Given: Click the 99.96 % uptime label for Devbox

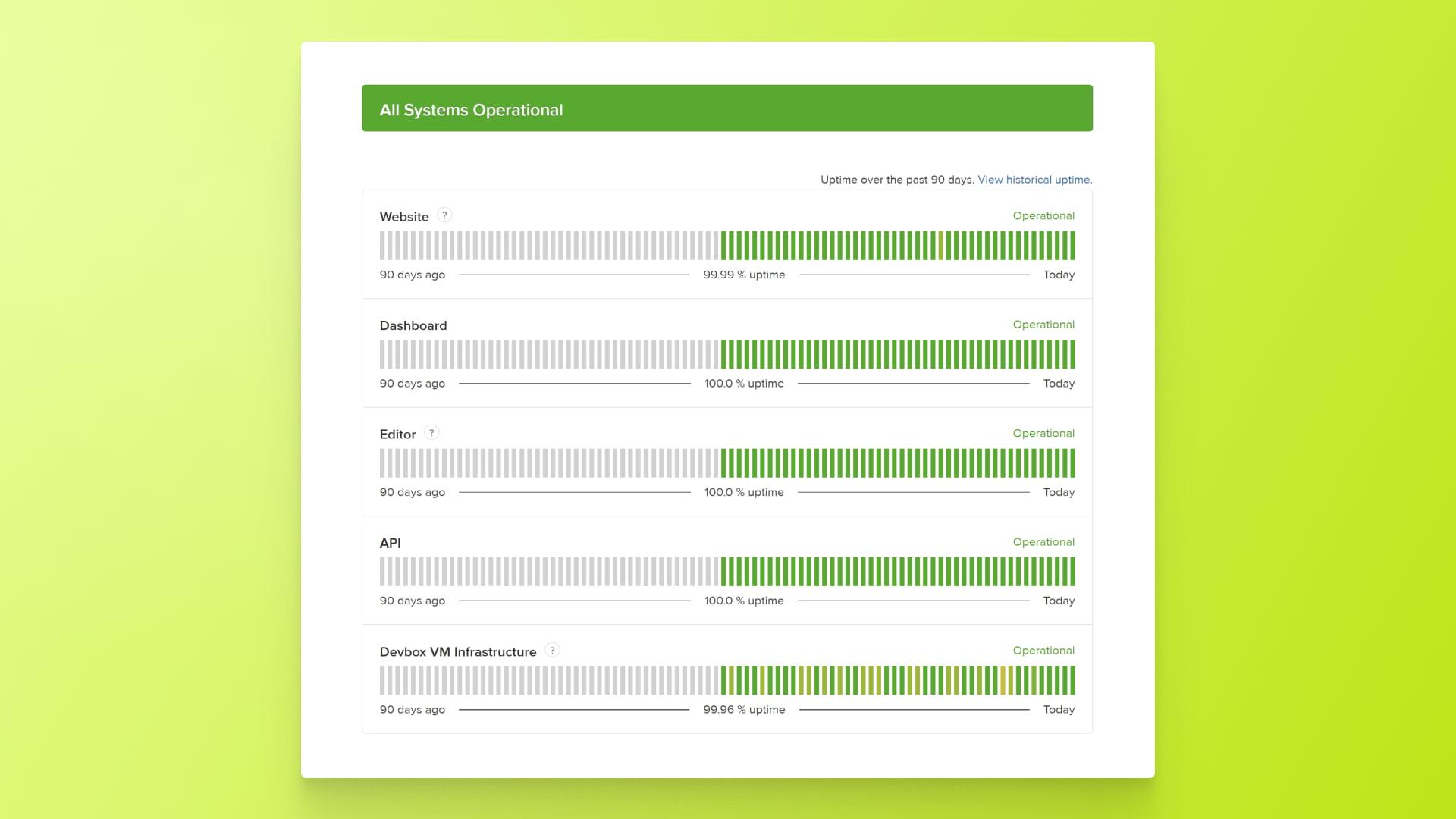Looking at the screenshot, I should (x=745, y=709).
